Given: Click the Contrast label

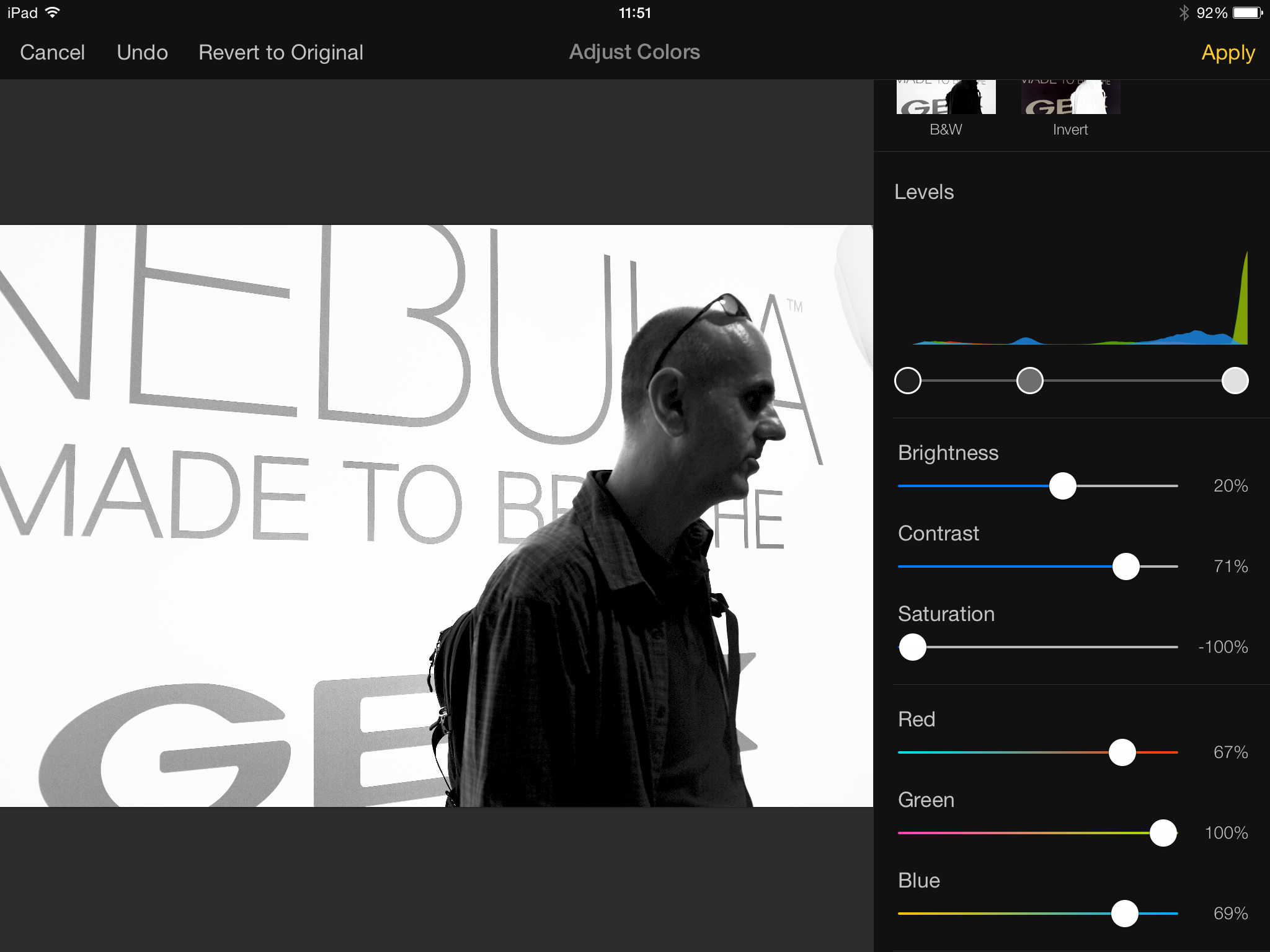Looking at the screenshot, I should tap(938, 533).
